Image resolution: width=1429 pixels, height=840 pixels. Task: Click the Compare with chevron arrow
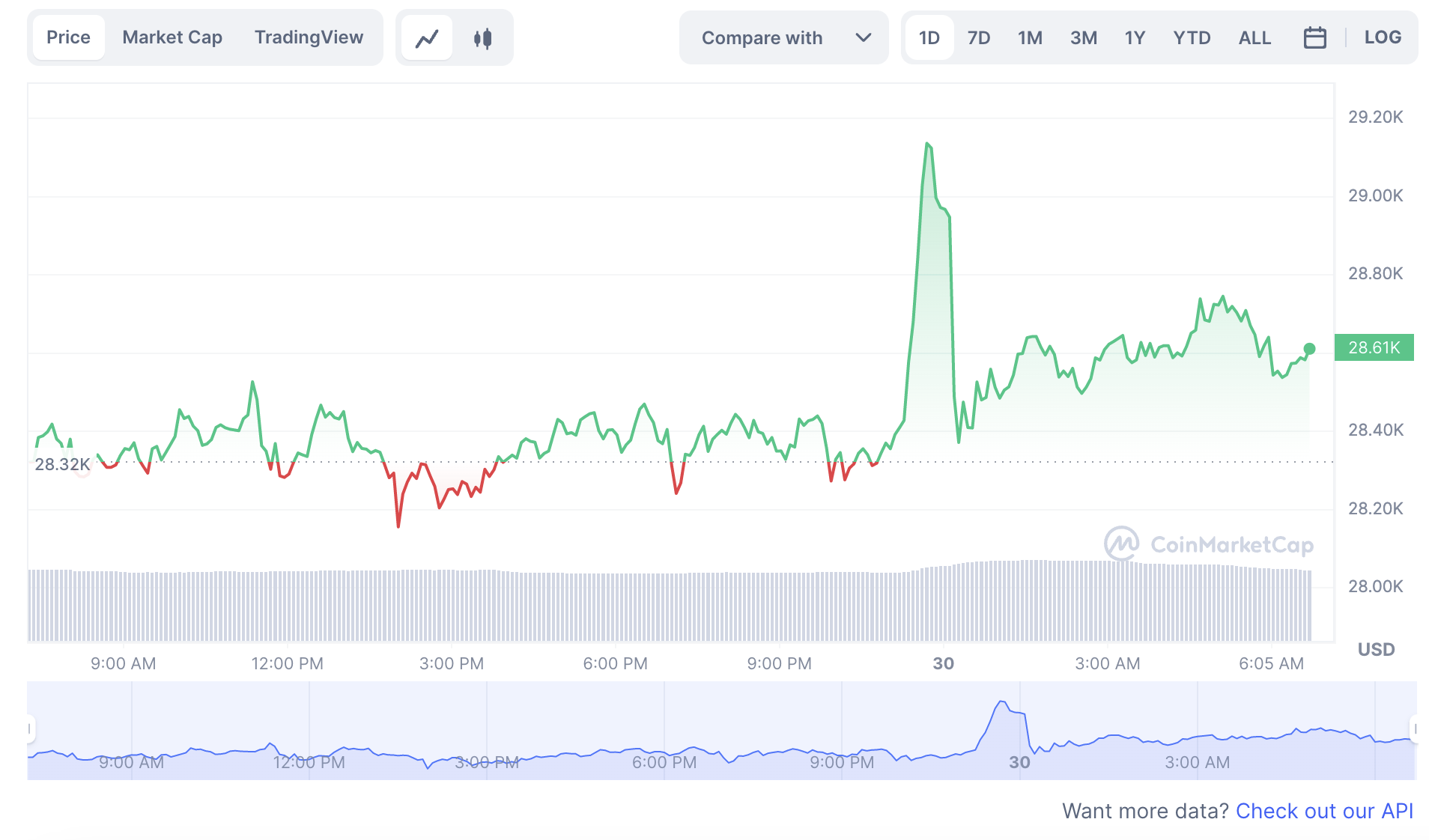click(863, 37)
